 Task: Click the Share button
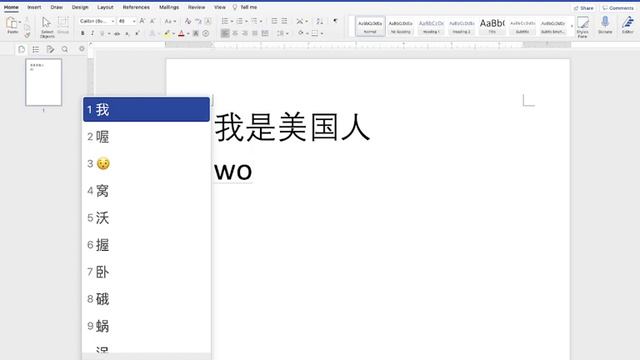(x=584, y=8)
